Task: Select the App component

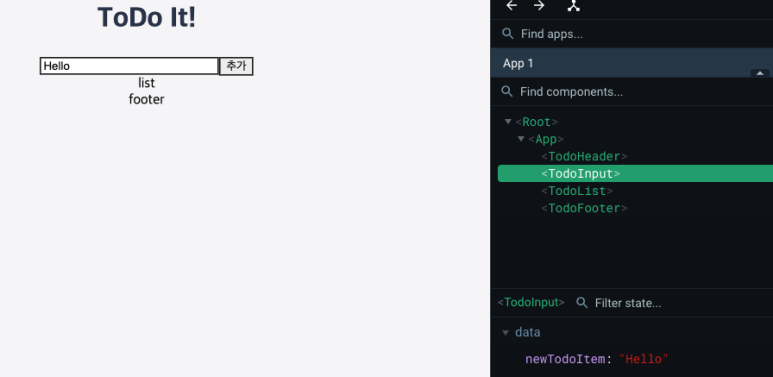Action: click(546, 139)
